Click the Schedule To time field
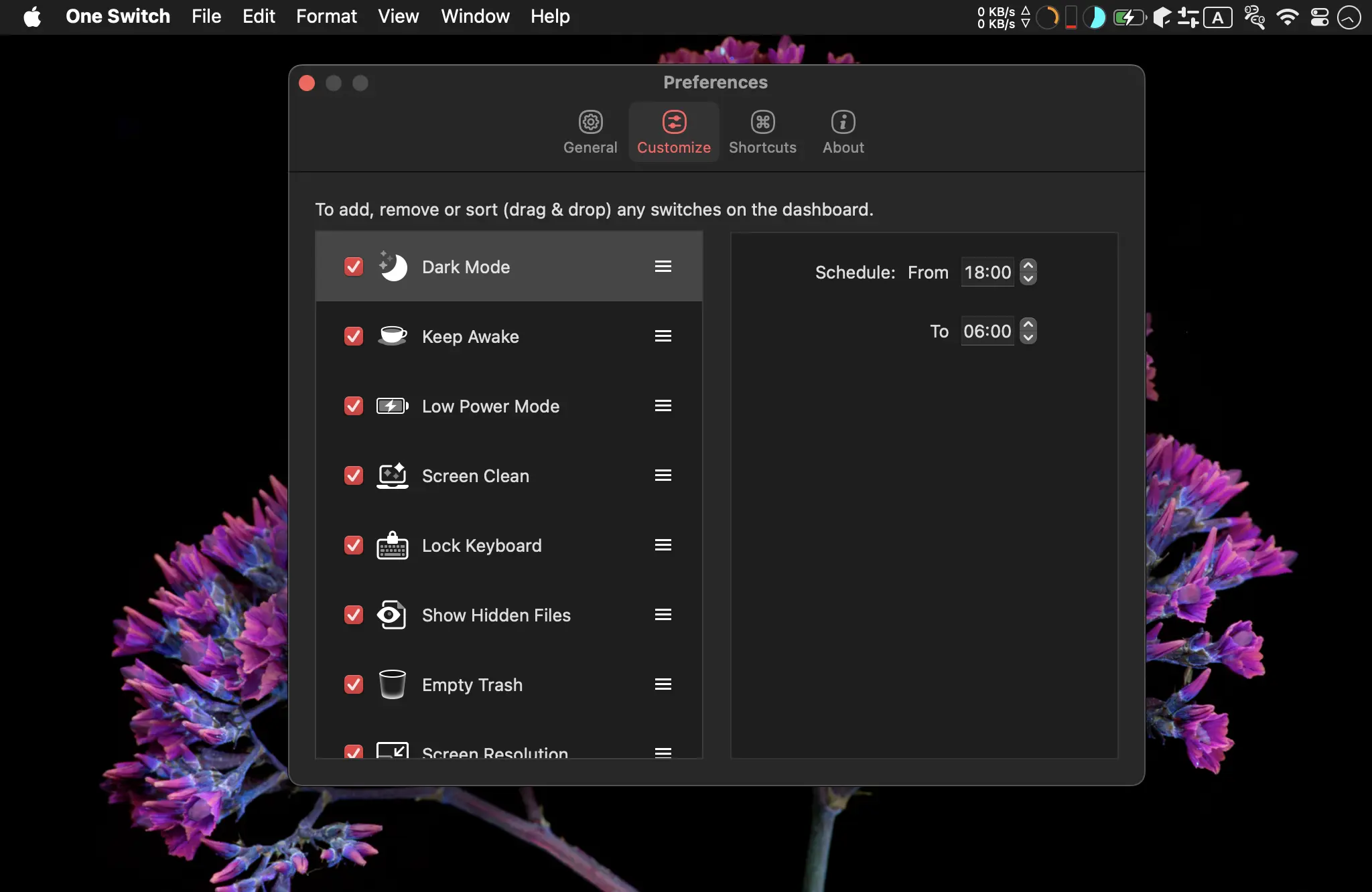Image resolution: width=1372 pixels, height=892 pixels. pyautogui.click(x=987, y=331)
